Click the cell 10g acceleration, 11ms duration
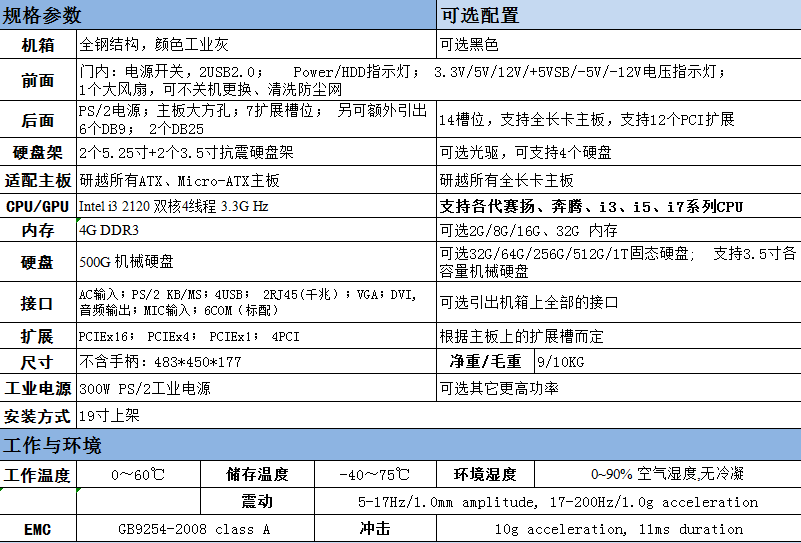 pos(619,529)
